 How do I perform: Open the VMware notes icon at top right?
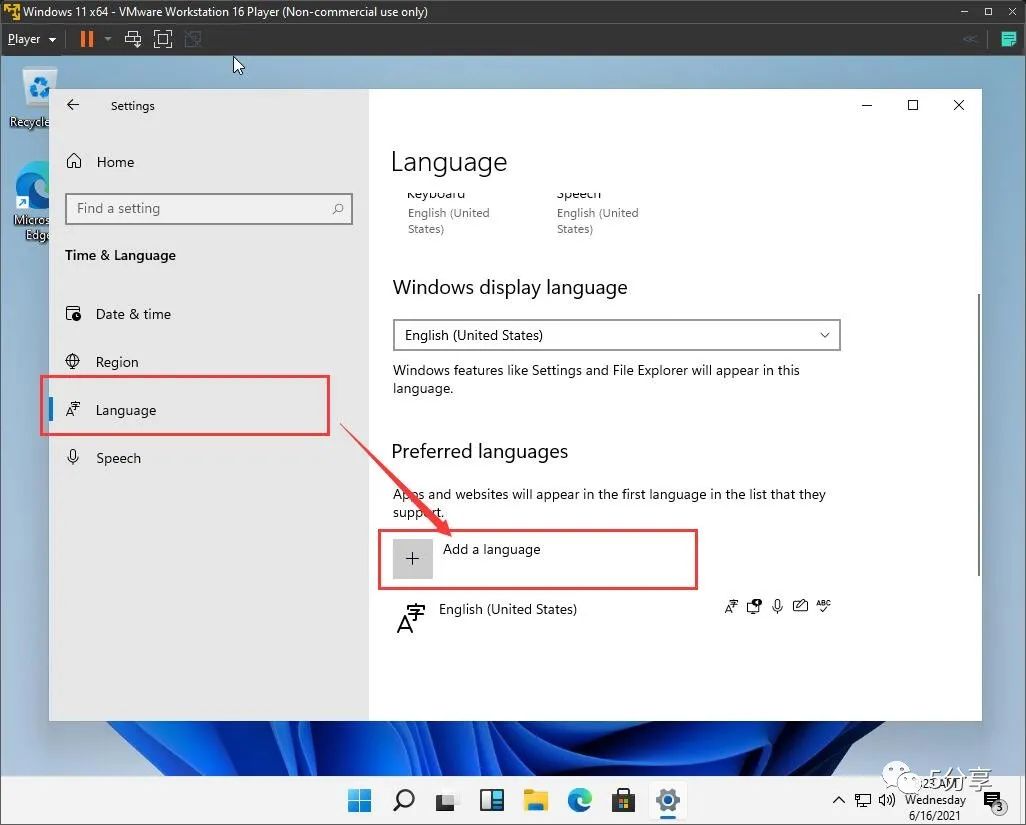(x=1008, y=39)
